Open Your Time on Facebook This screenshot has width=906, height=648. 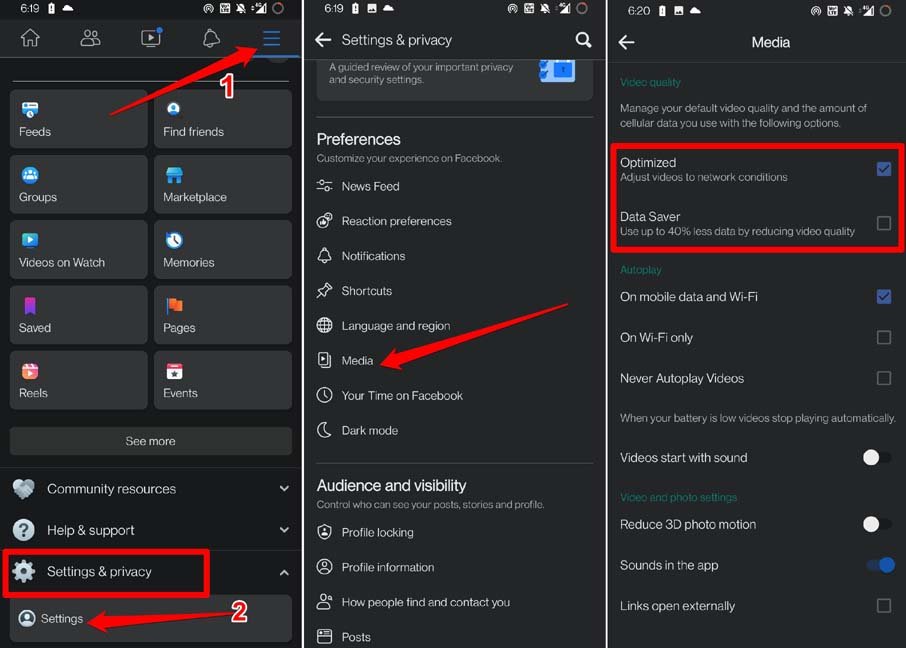point(454,395)
